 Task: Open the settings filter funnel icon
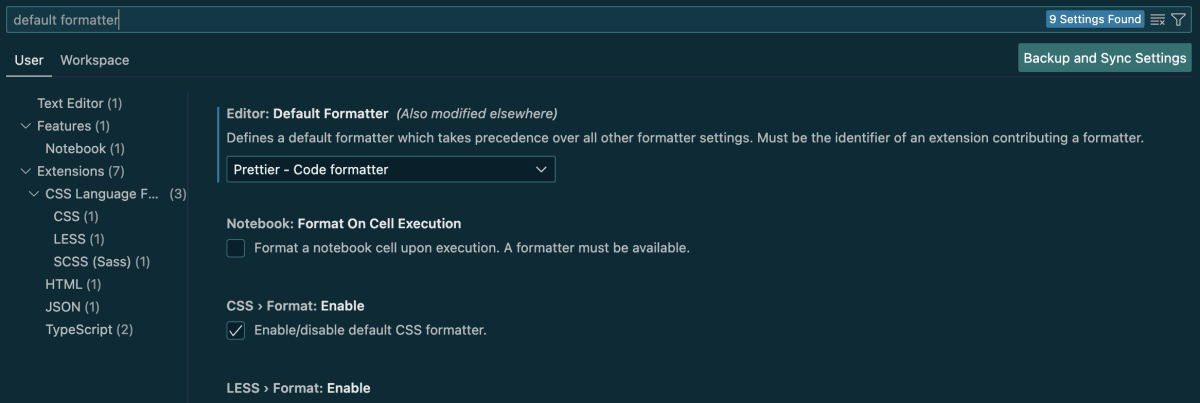coord(1178,19)
